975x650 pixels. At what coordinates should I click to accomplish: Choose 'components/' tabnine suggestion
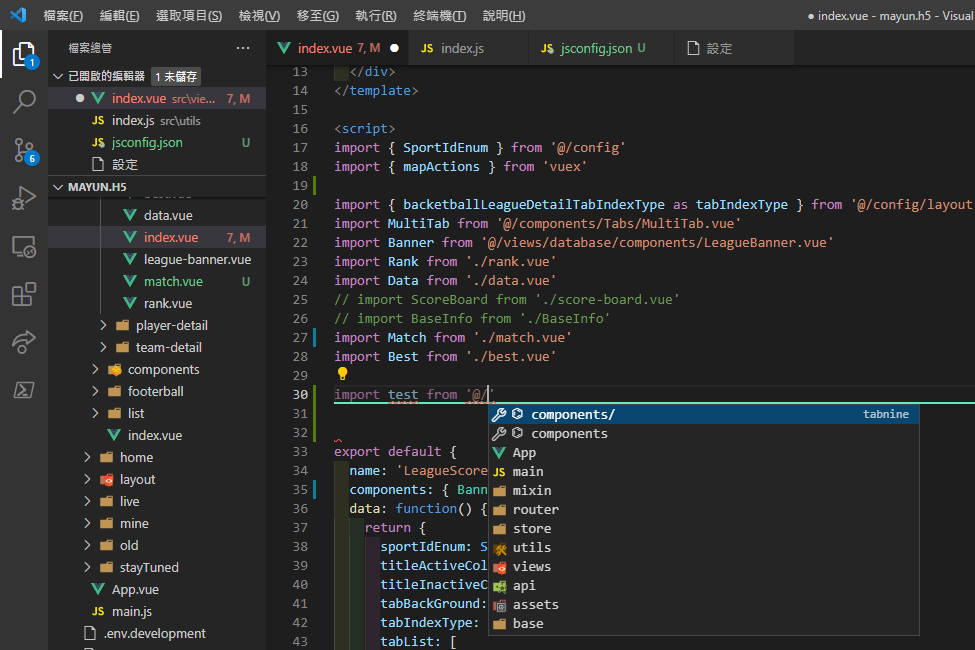pos(572,414)
